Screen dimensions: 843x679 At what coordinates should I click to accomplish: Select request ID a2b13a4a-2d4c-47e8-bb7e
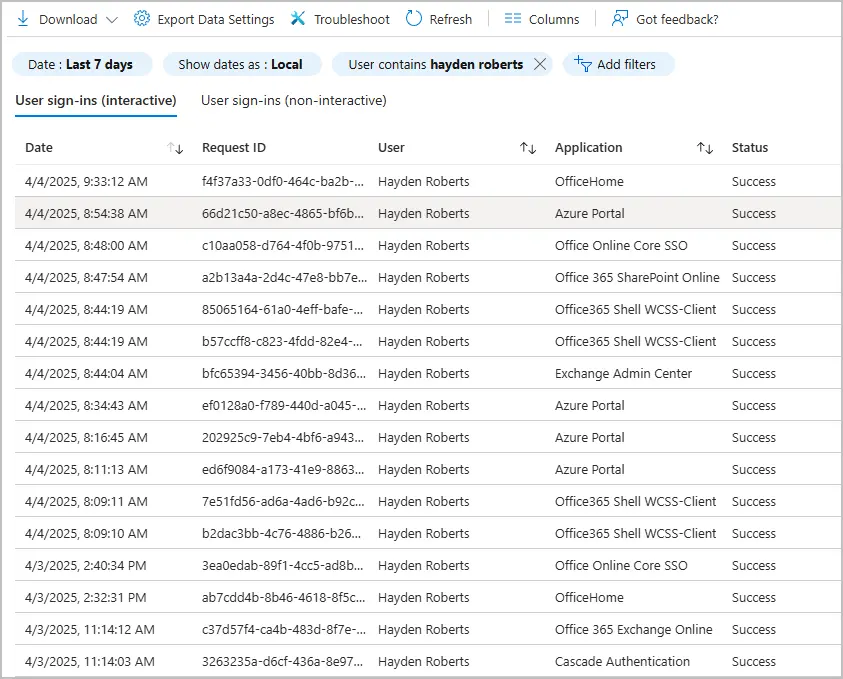(284, 277)
